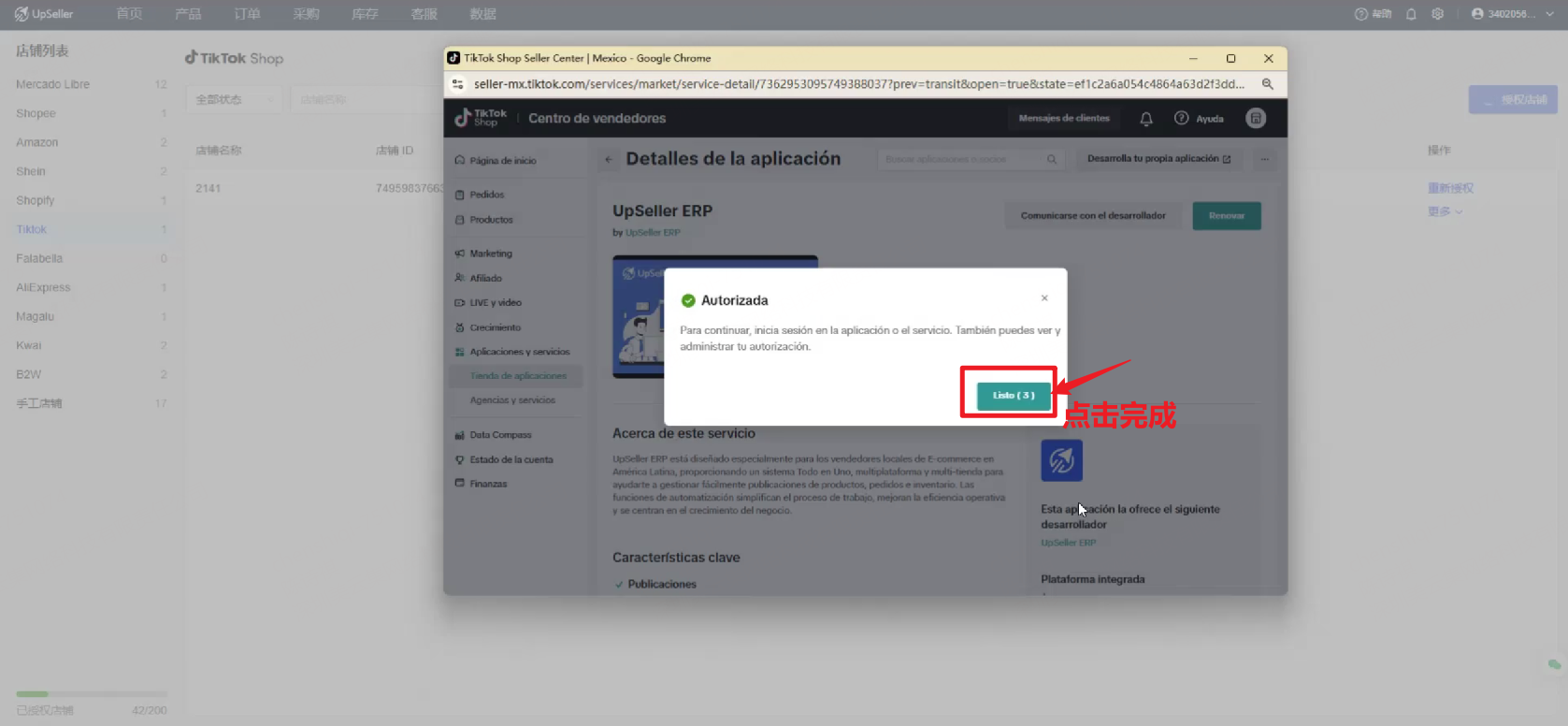
Task: Open UpSeller notification bell
Action: click(x=1411, y=14)
